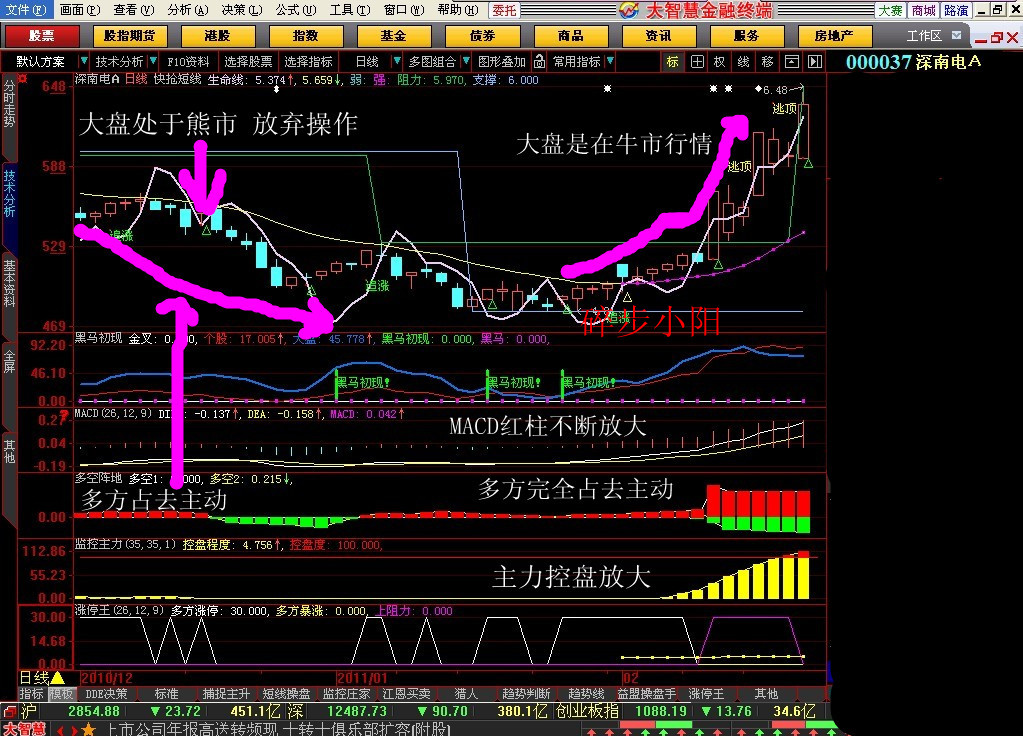The height and width of the screenshot is (736, 1023).
Task: Click 选择指标 in toolbar
Action: [308, 61]
